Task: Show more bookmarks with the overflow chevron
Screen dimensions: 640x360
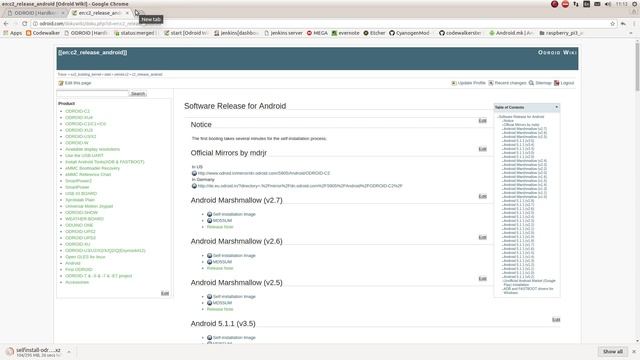Action: pos(631,33)
